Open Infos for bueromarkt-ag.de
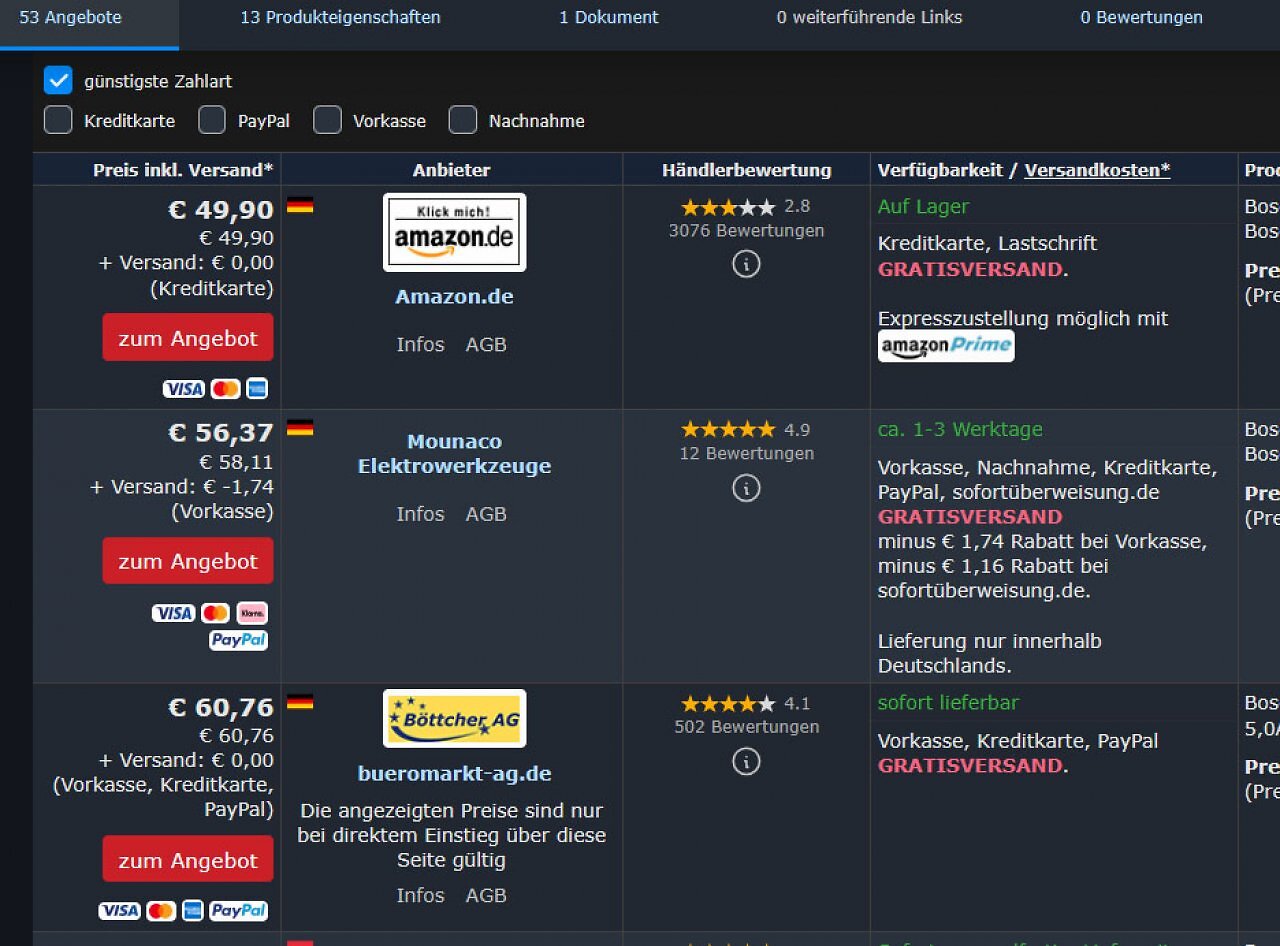1280x946 pixels. [420, 895]
